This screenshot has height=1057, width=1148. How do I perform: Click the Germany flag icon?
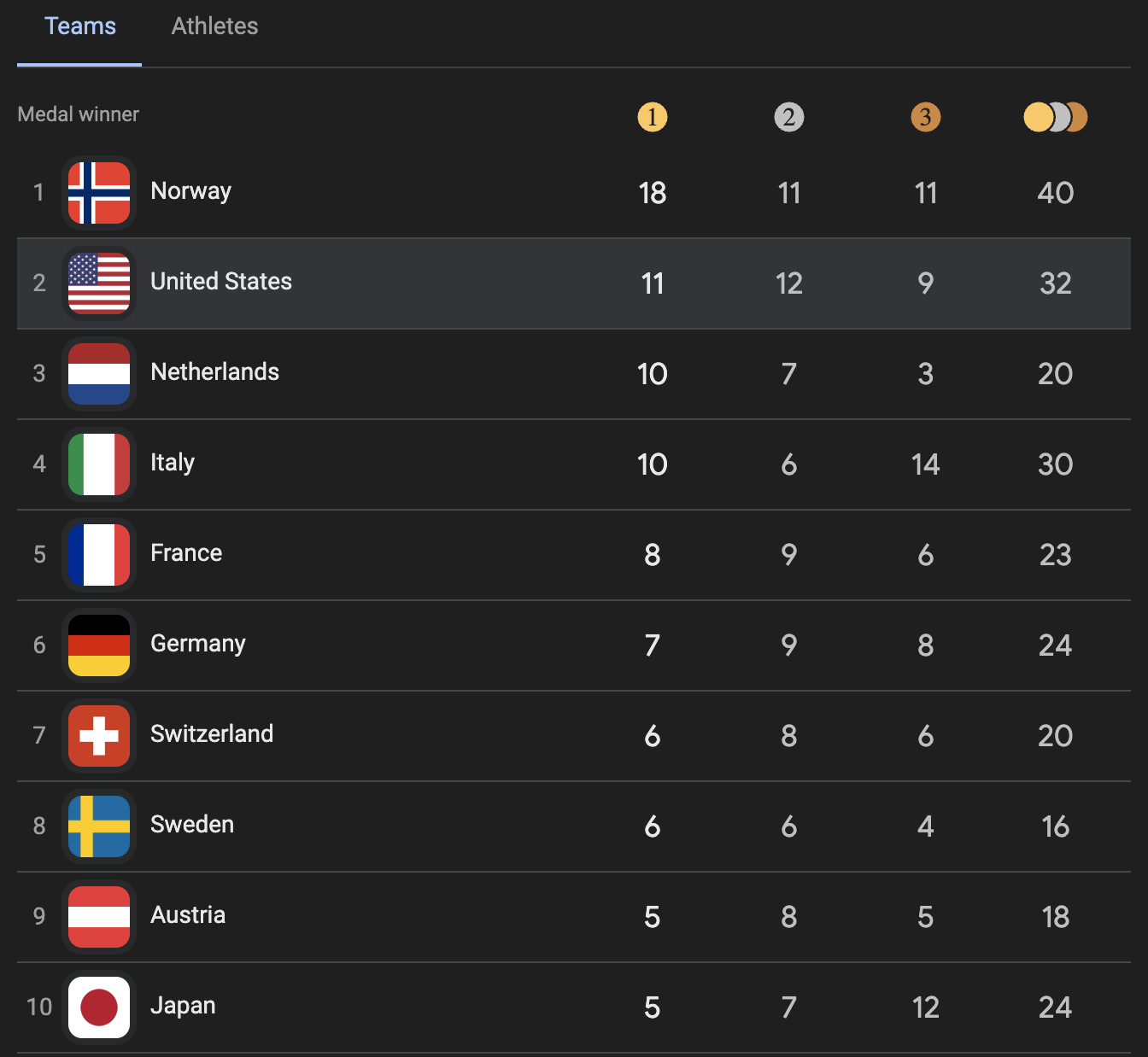[99, 645]
